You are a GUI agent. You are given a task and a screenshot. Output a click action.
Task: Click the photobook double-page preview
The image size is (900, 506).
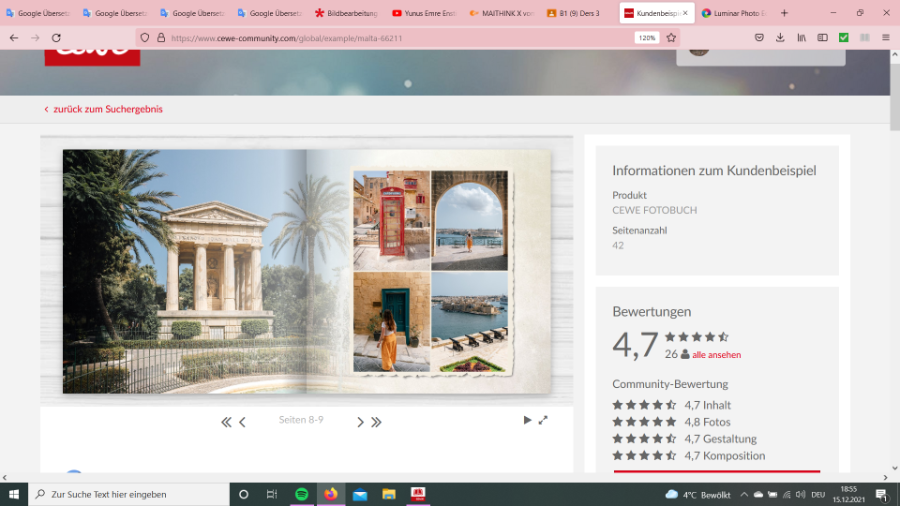pyautogui.click(x=307, y=270)
